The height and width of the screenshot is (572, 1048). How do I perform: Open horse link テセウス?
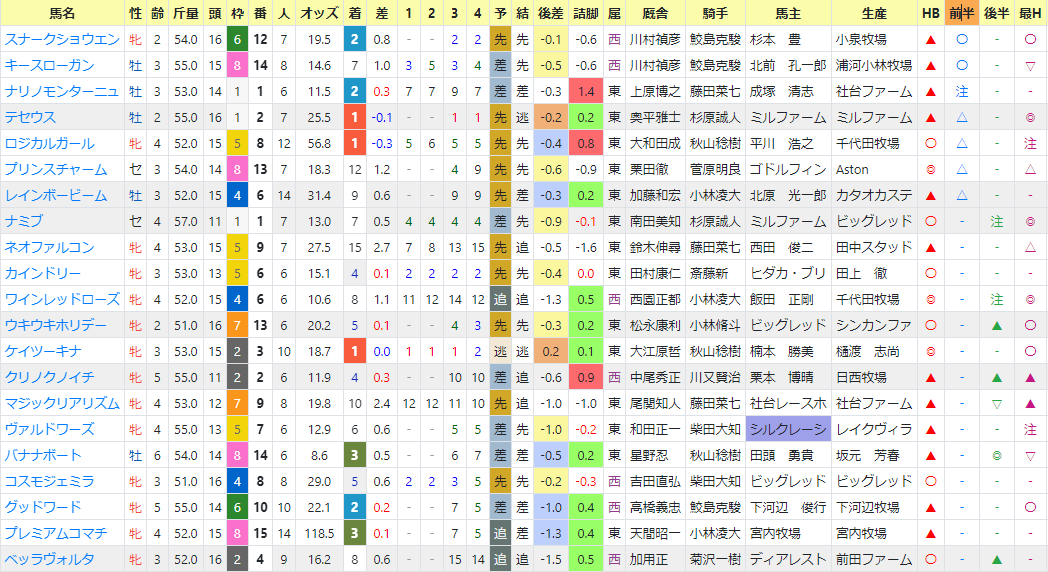coord(30,118)
